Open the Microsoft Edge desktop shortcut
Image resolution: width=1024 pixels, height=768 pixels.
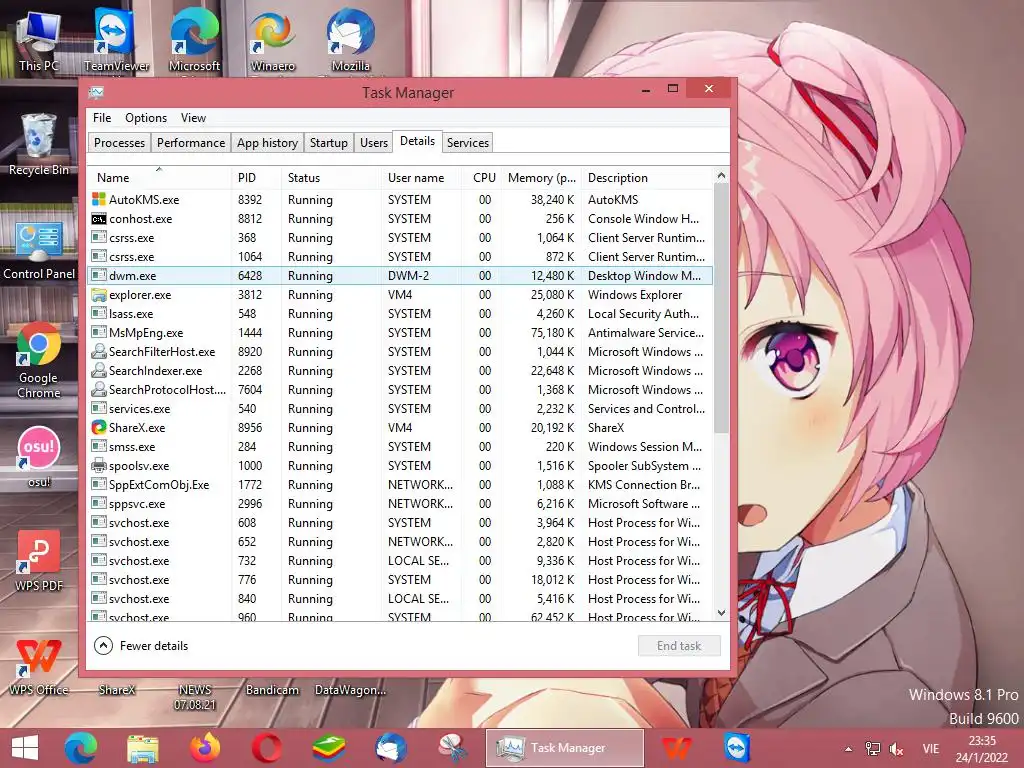194,40
